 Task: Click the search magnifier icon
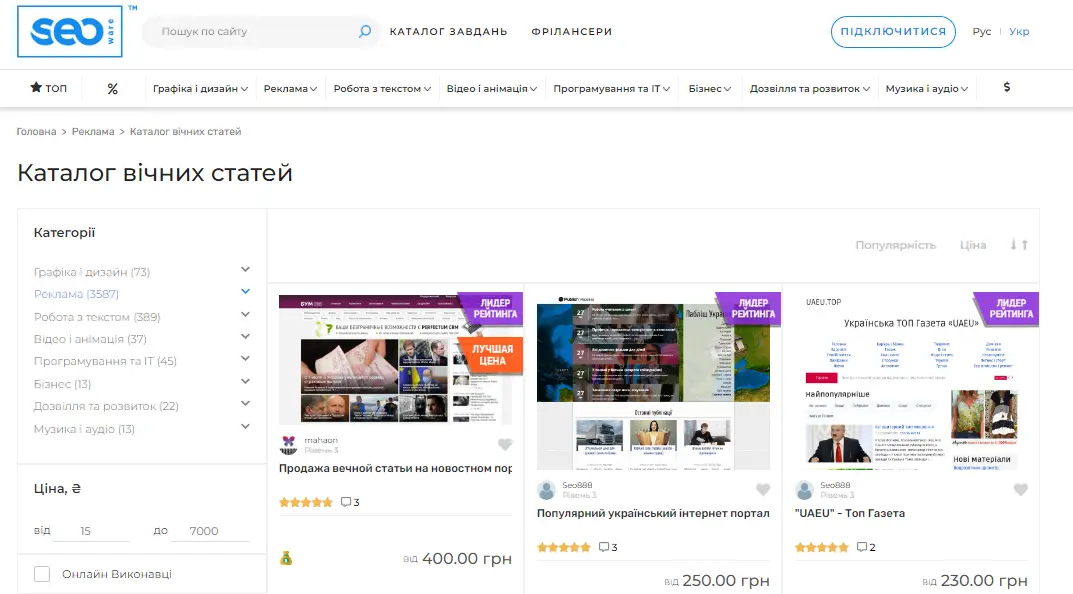click(x=365, y=31)
